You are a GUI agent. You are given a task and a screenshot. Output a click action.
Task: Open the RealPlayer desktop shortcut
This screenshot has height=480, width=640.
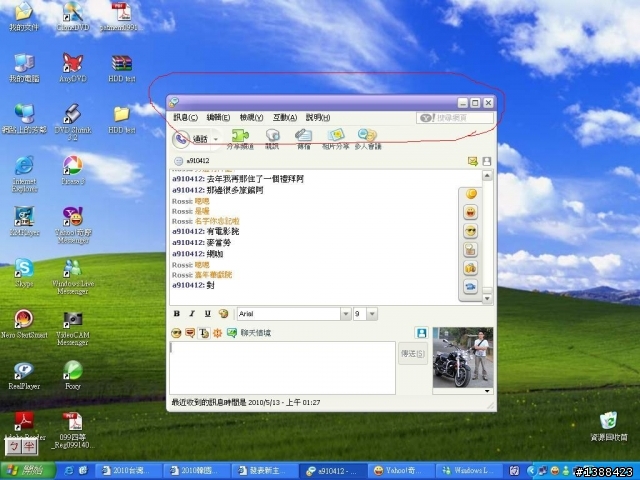click(24, 375)
